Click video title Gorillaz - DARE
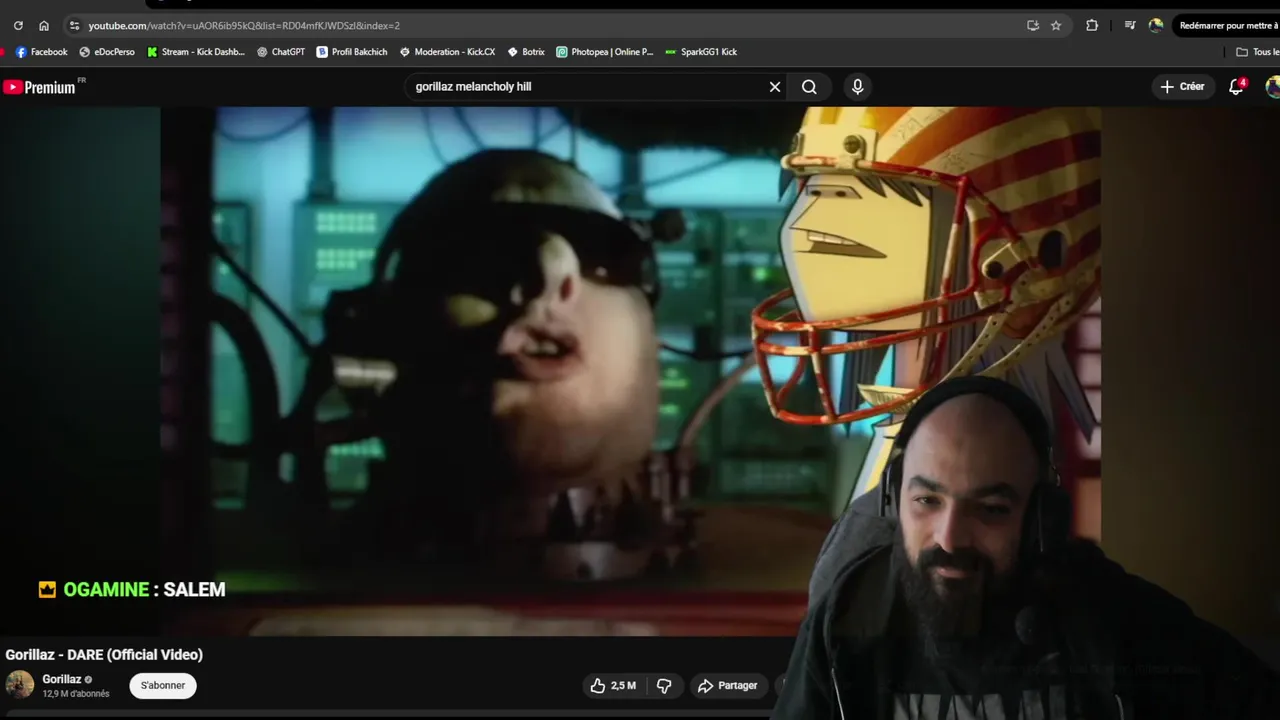 pyautogui.click(x=104, y=655)
